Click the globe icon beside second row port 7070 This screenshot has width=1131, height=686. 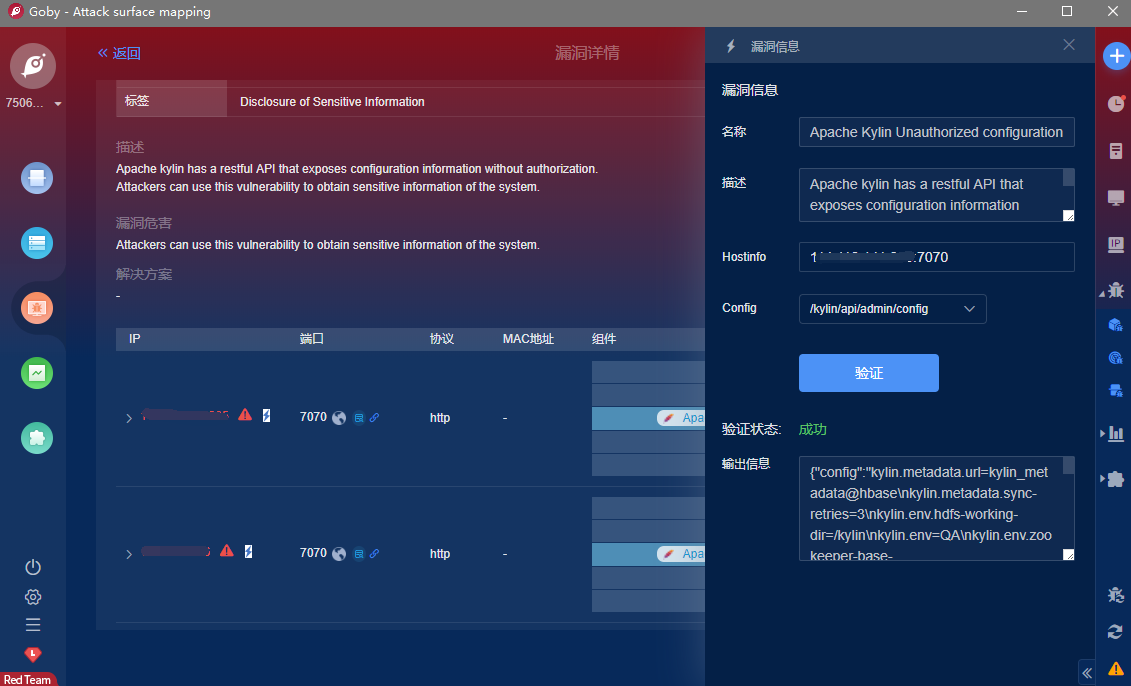339,553
